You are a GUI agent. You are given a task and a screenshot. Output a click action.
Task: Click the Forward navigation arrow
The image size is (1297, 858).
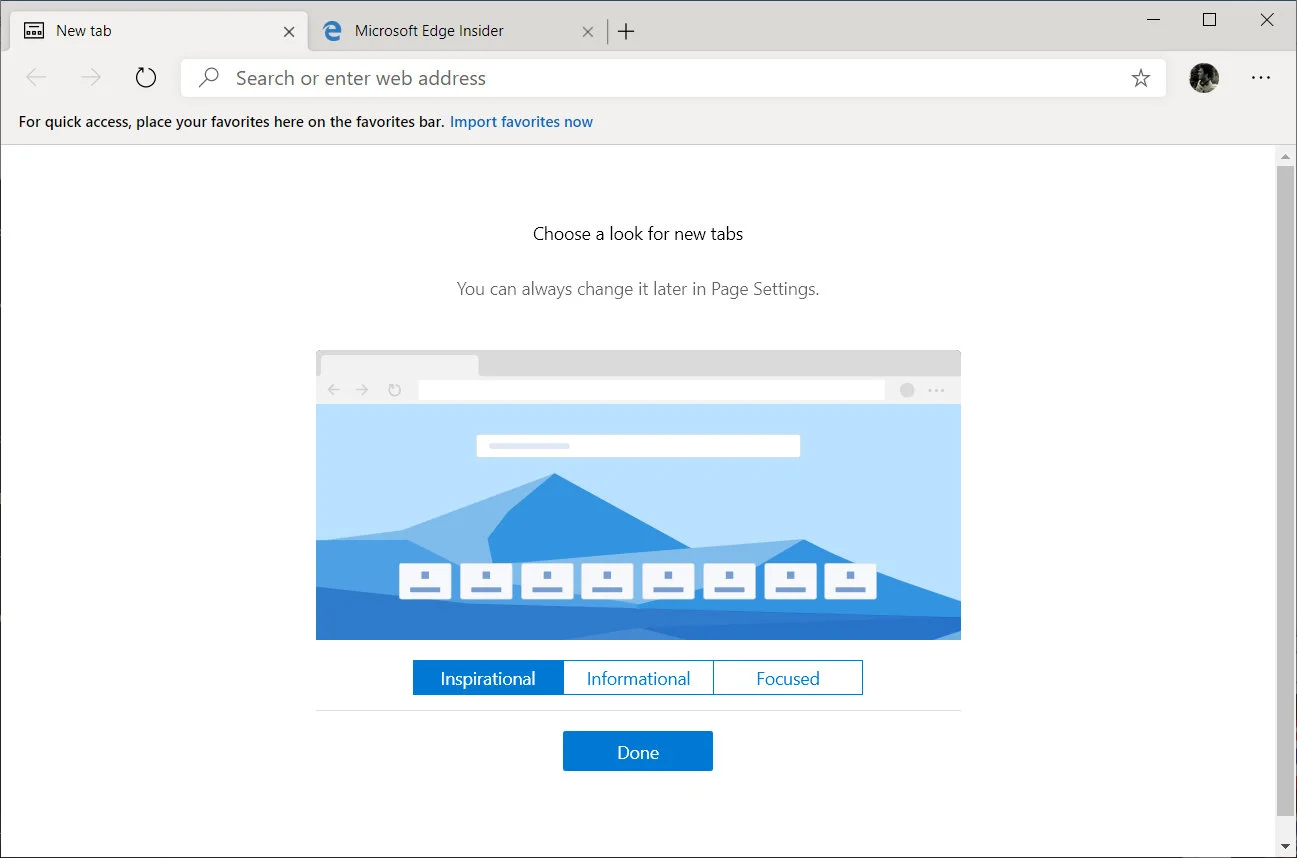point(91,78)
